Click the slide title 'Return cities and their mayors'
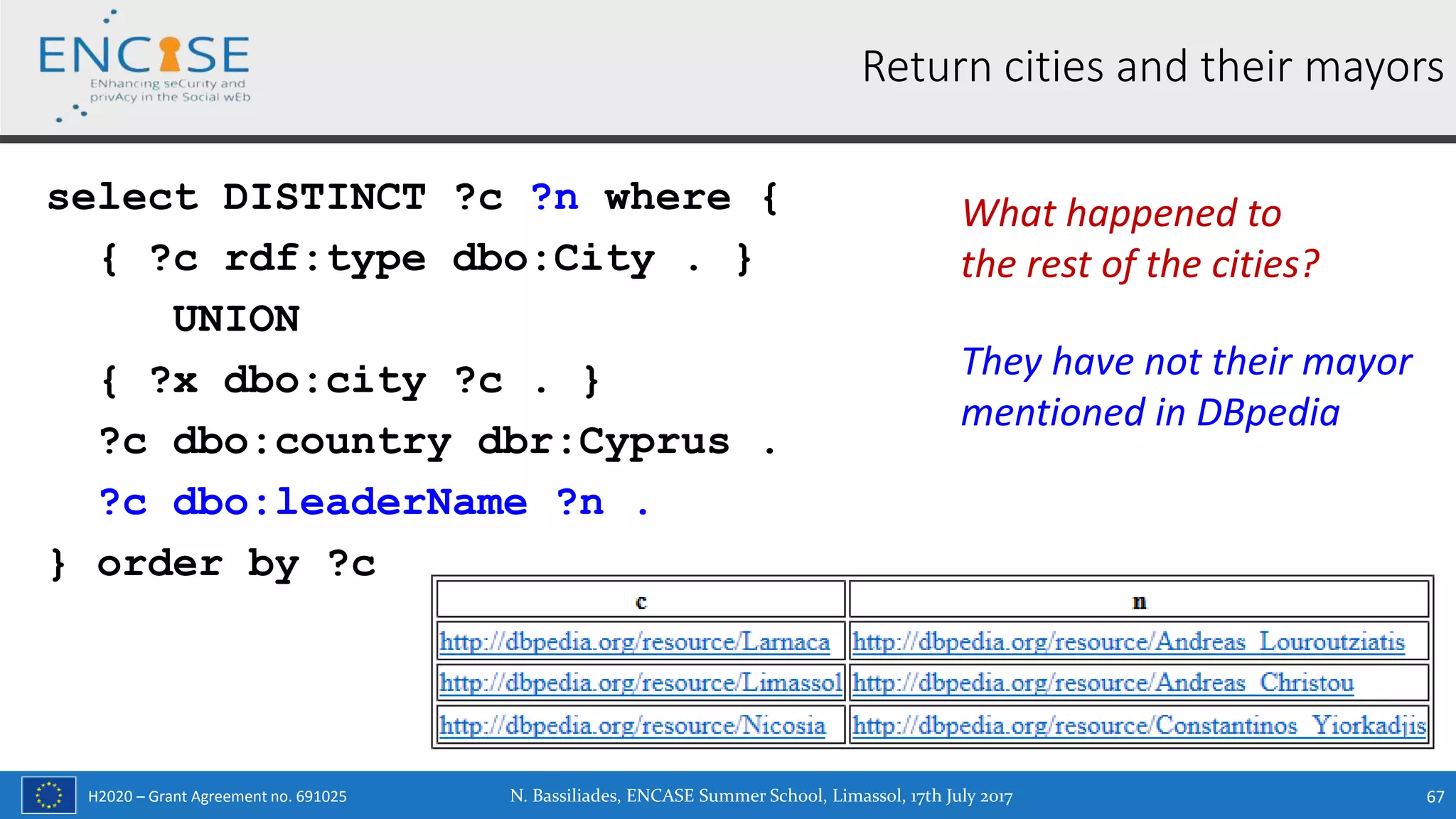The image size is (1456, 819). coord(1152,67)
